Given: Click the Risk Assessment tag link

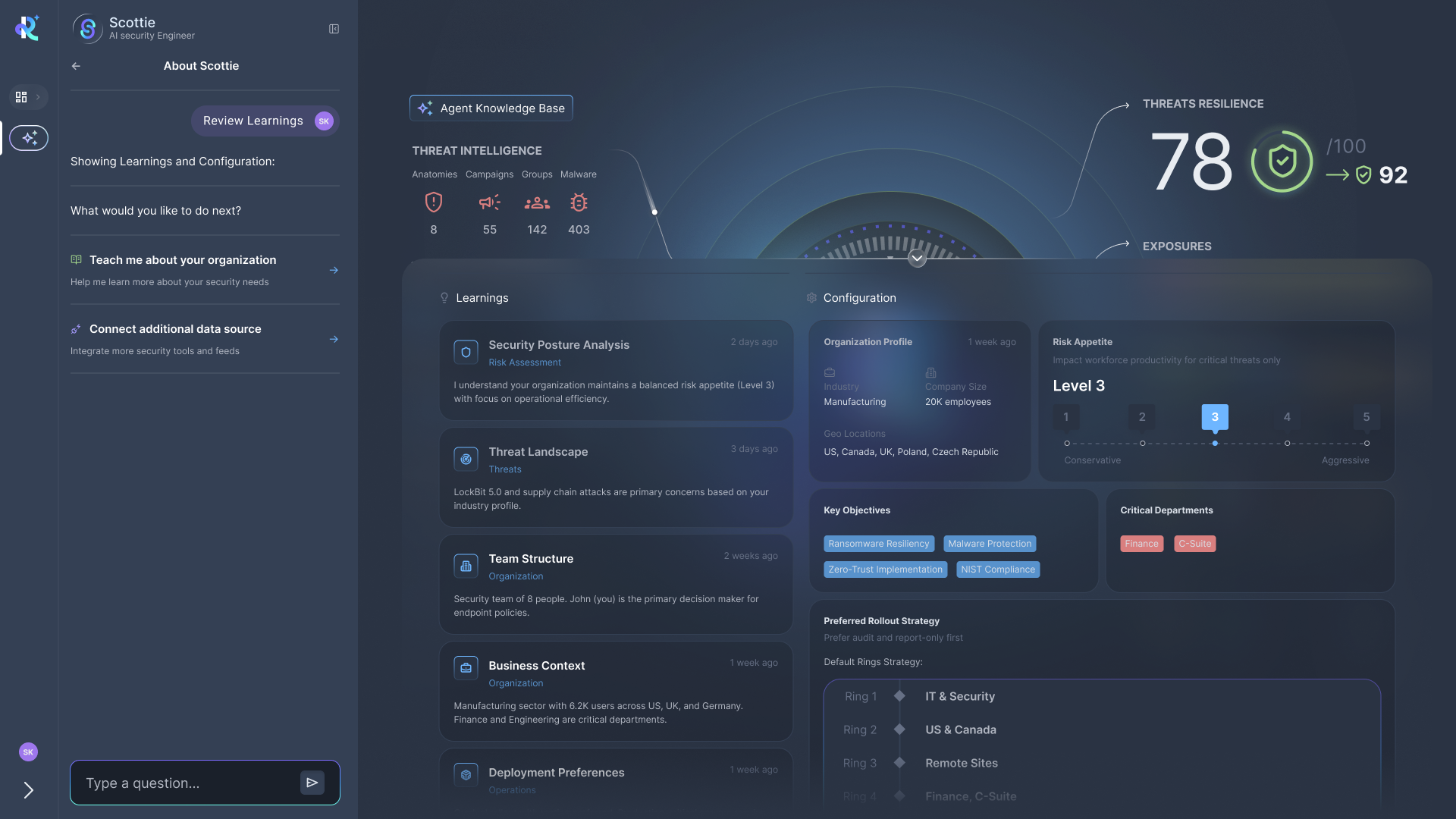Looking at the screenshot, I should click(x=525, y=362).
